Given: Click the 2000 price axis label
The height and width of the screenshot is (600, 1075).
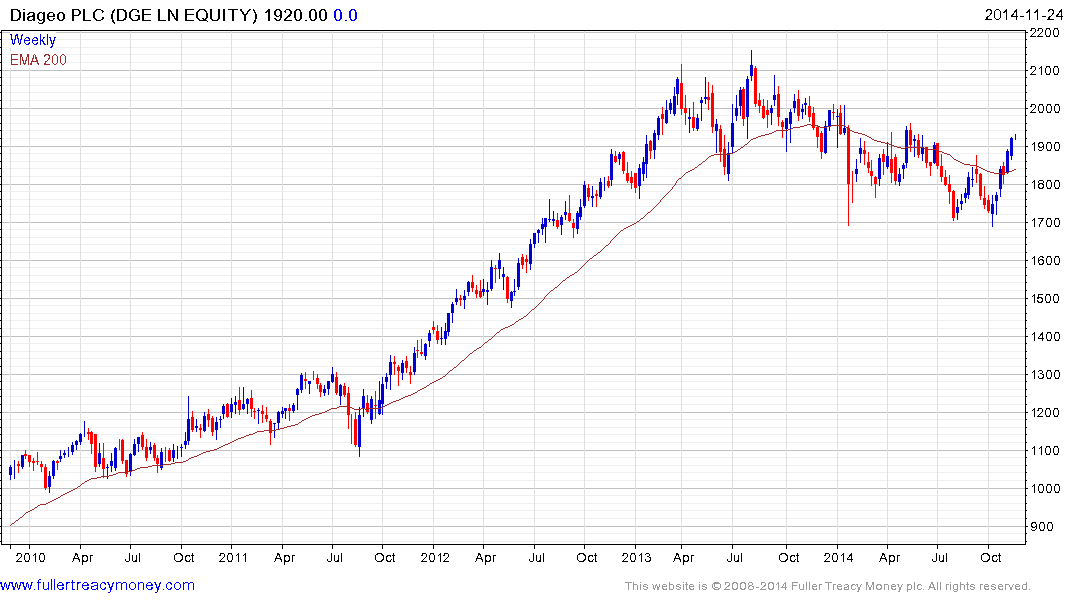Looking at the screenshot, I should [1045, 108].
